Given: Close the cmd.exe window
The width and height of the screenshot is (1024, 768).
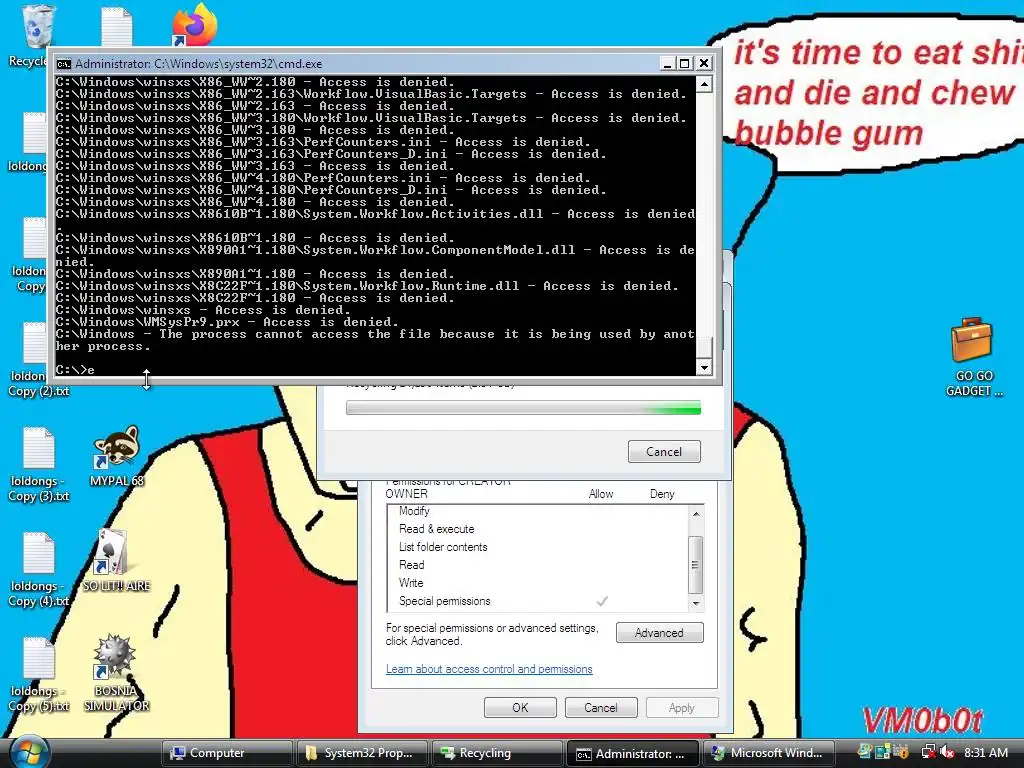Looking at the screenshot, I should point(703,63).
